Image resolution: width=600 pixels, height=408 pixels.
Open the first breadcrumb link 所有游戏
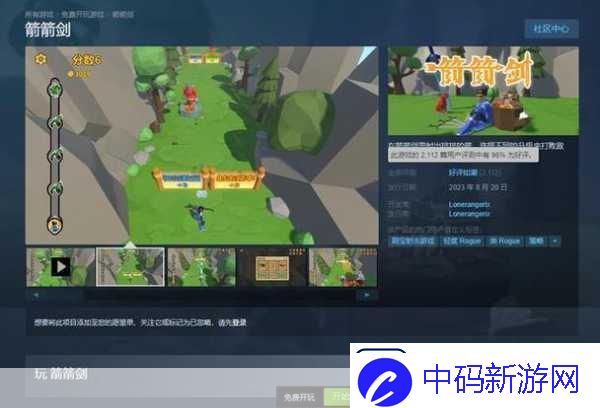39,15
